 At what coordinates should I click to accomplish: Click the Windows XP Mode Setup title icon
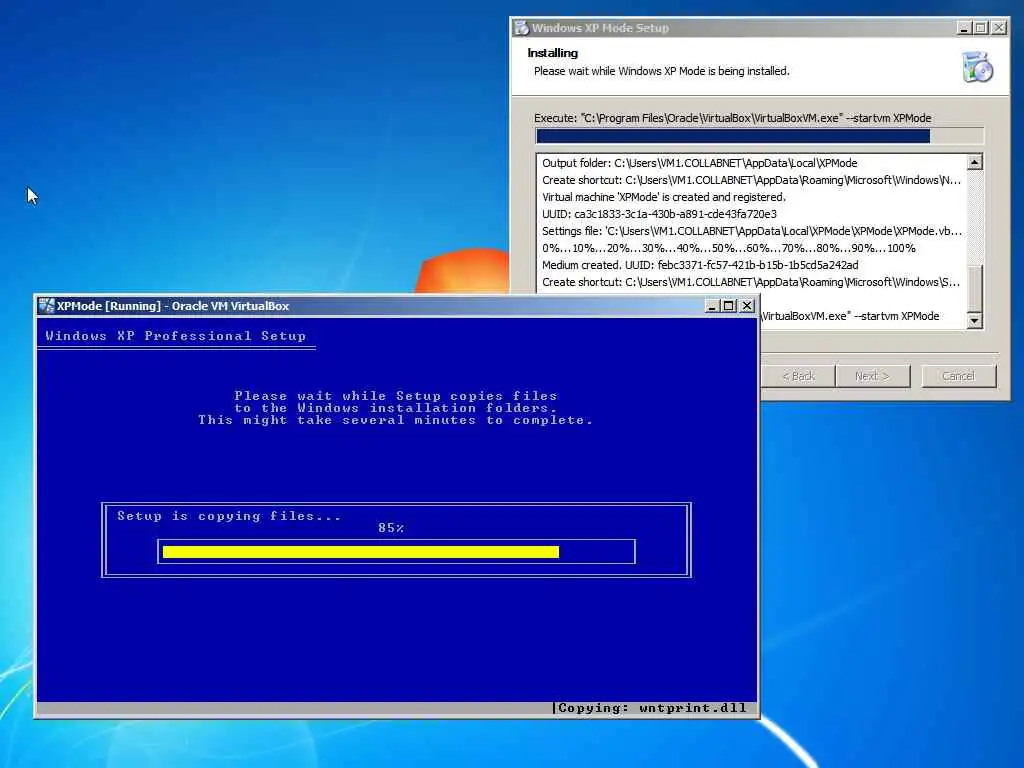pyautogui.click(x=521, y=28)
